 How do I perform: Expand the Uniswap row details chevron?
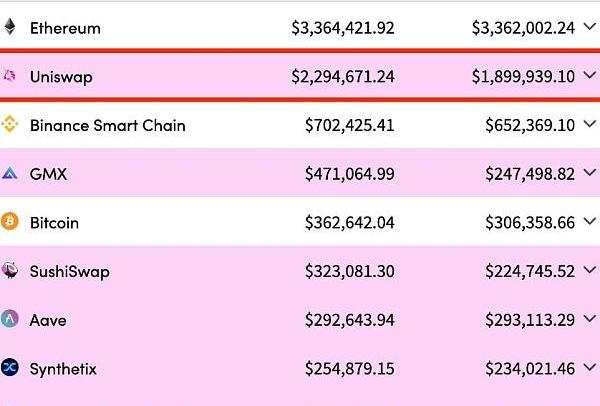[589, 76]
